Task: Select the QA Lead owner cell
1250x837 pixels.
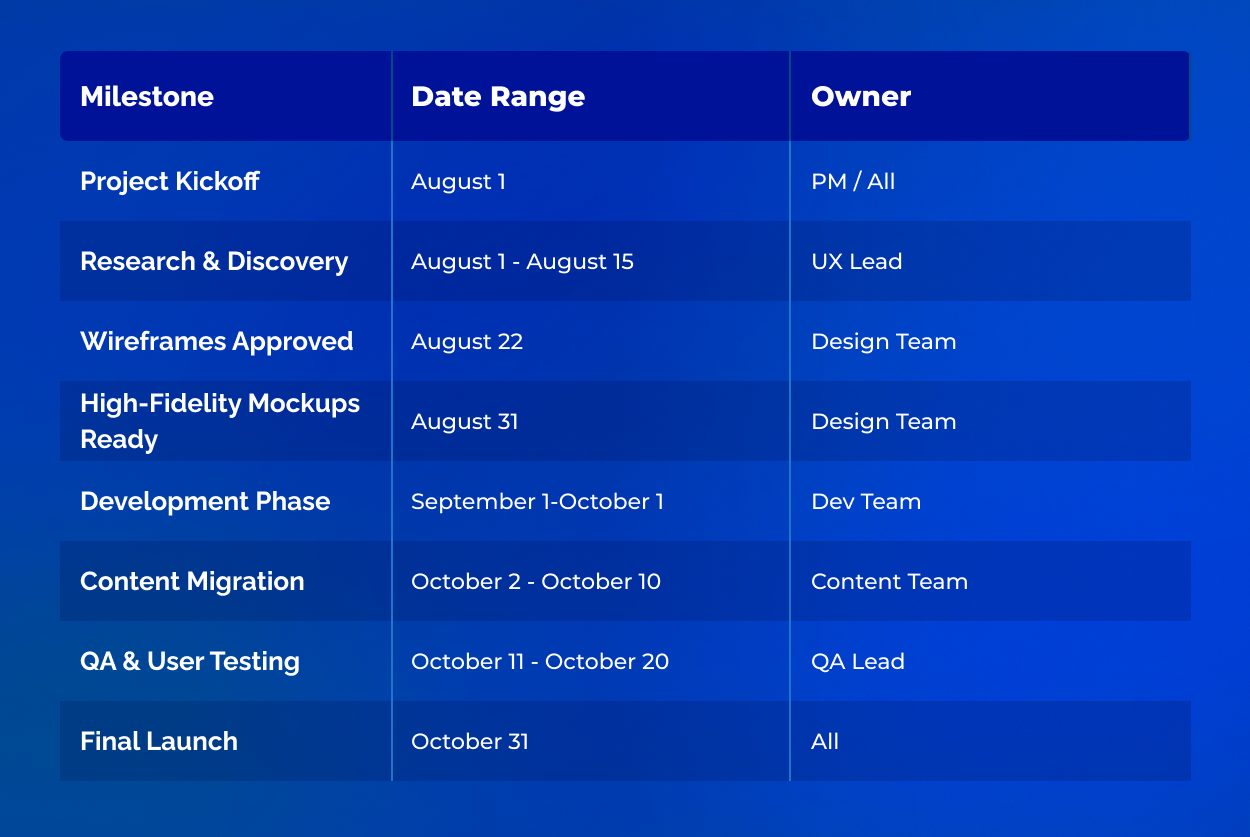Action: pyautogui.click(x=858, y=661)
